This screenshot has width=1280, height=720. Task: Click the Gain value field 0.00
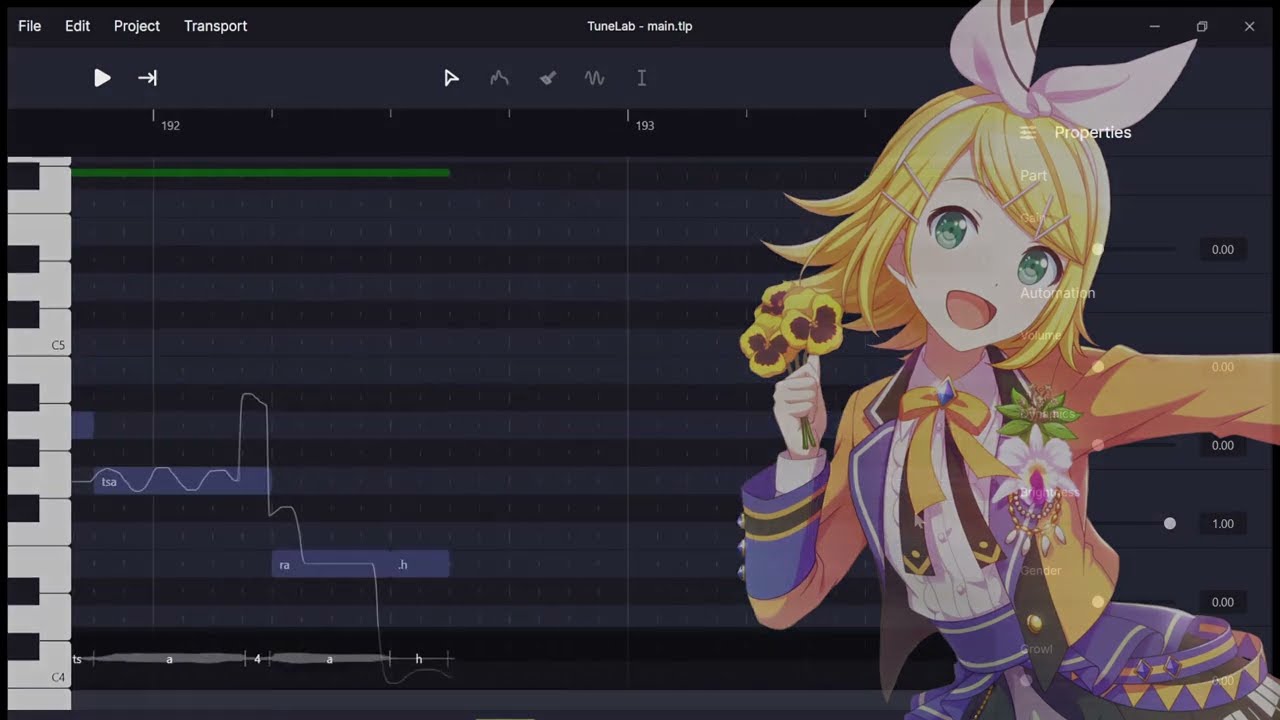tap(1223, 249)
